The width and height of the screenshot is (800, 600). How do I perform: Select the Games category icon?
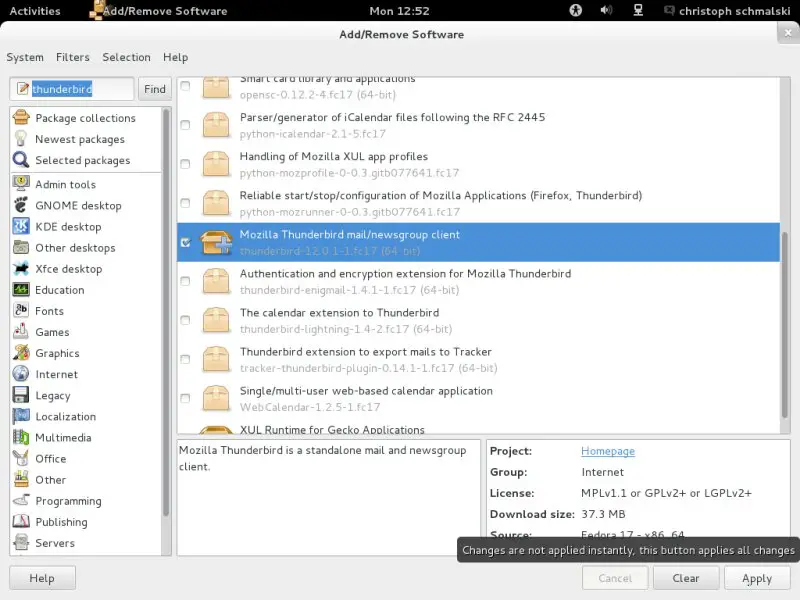21,332
